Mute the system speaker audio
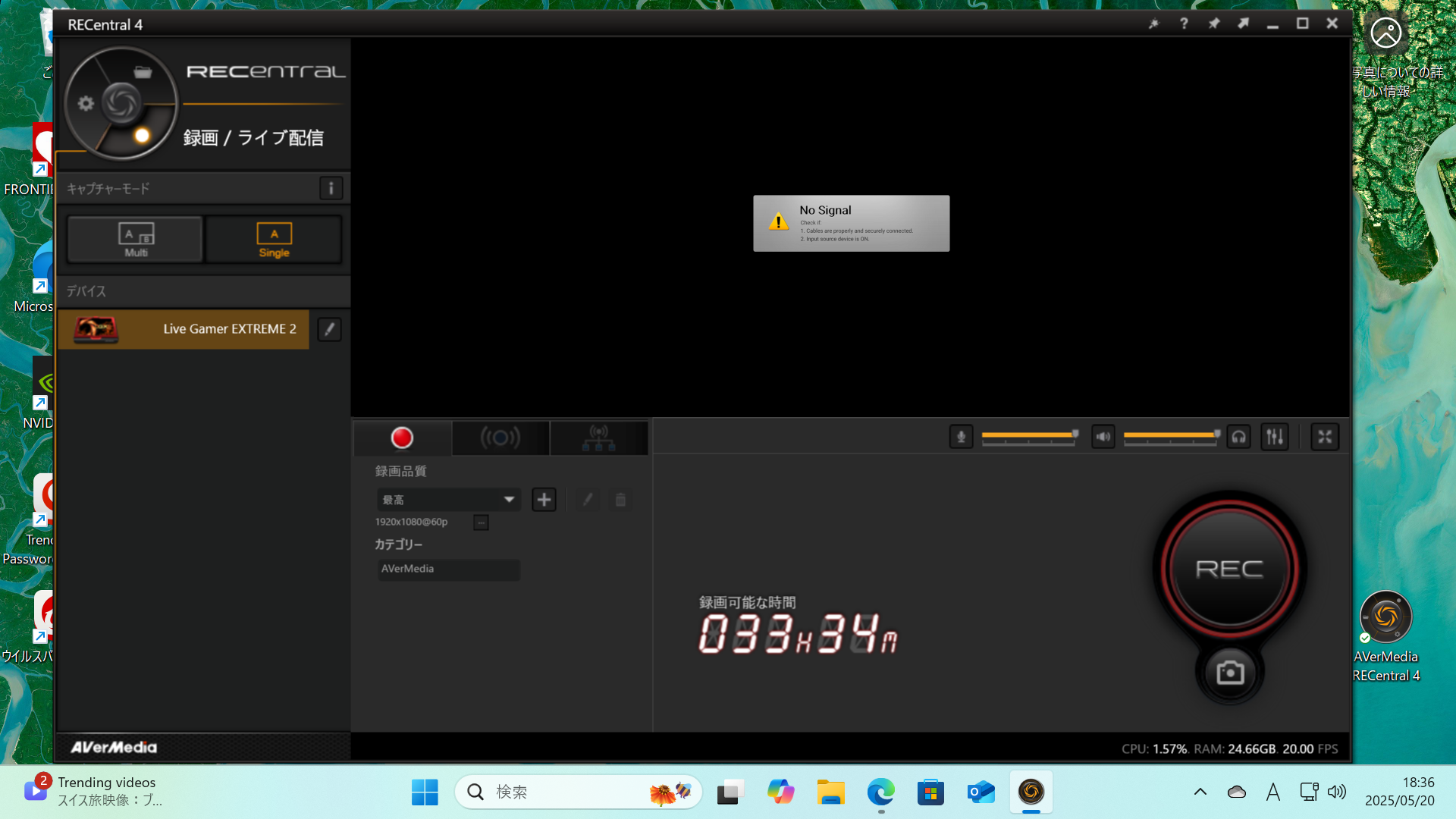 (1103, 437)
